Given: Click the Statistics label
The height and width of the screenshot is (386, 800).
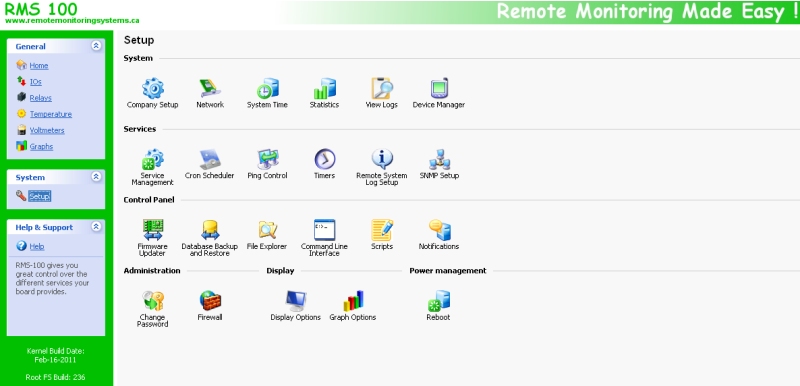Looking at the screenshot, I should tap(324, 105).
